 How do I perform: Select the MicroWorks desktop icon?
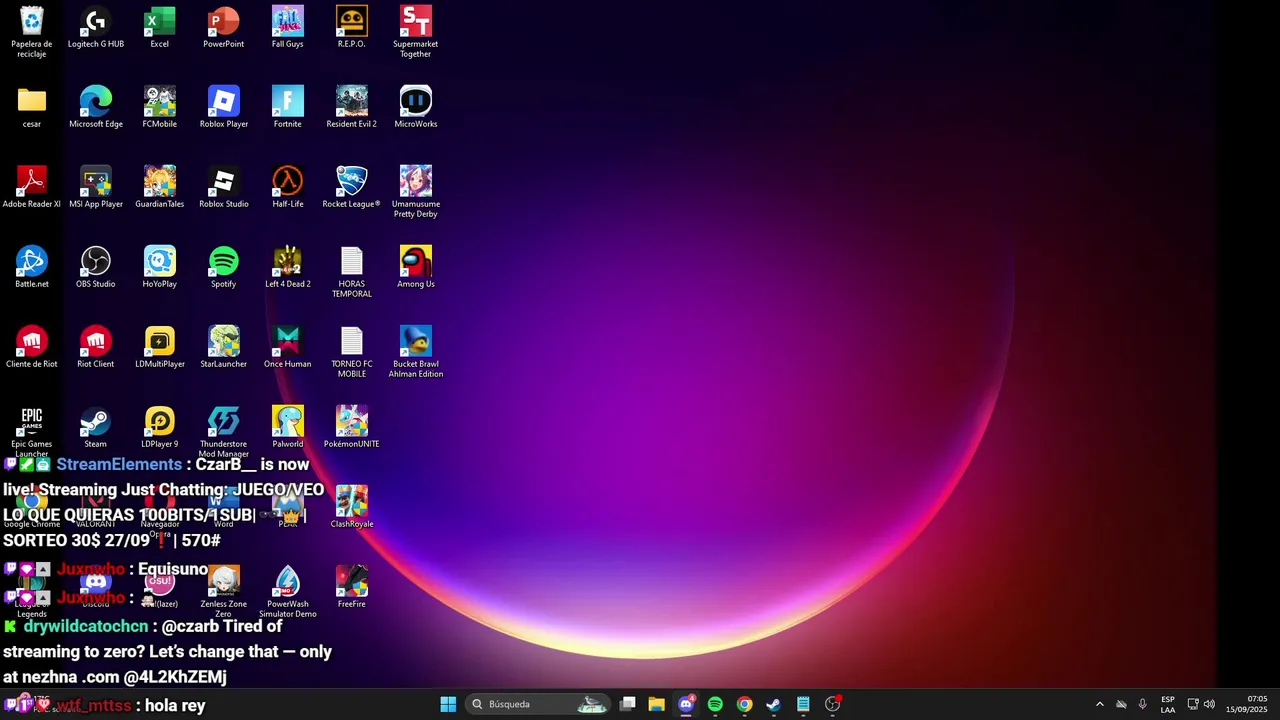tap(416, 108)
